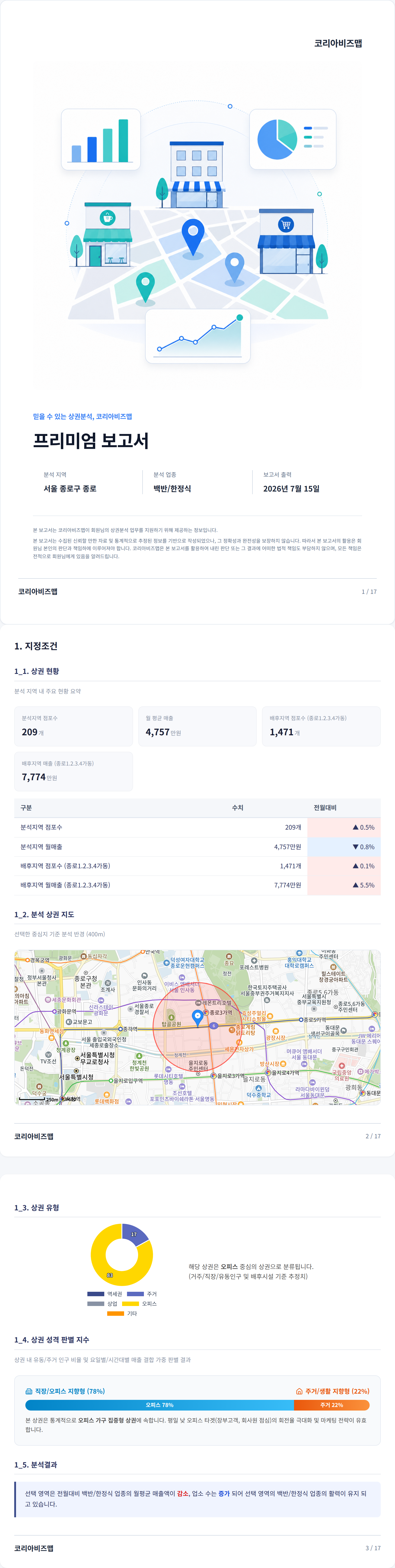This screenshot has width=395, height=1568.
Task: Click the 홍익대학교 대학로캠퍼스 icon
Action: 299,953
